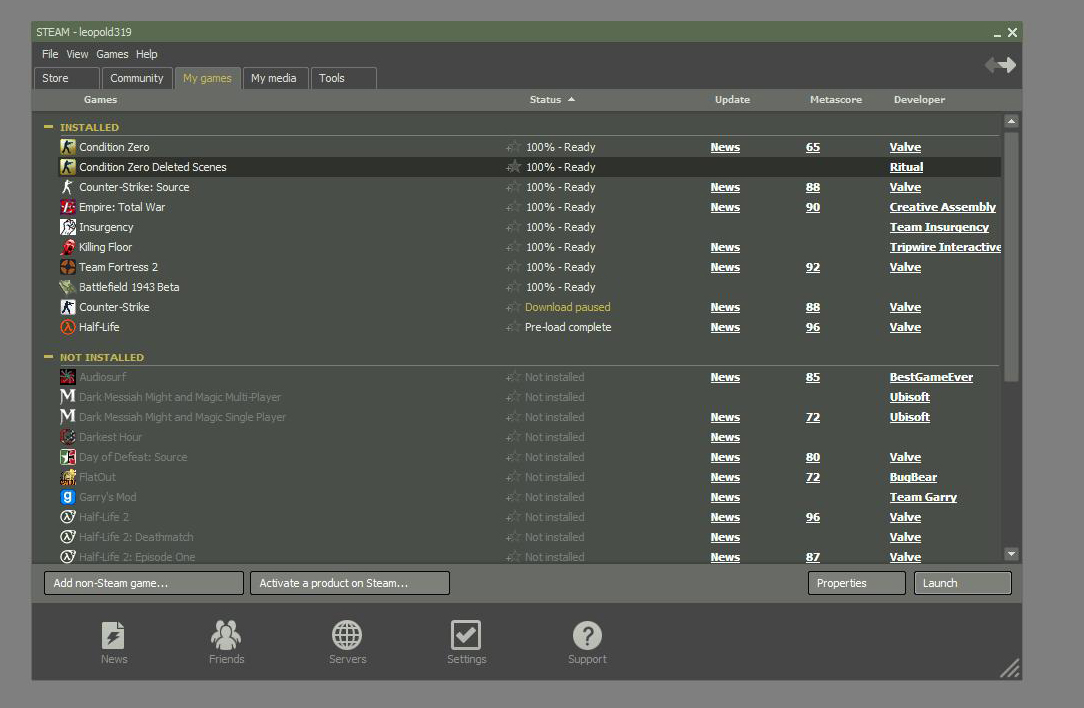Click the Condition Zero Deleted Scenes icon
Viewport: 1084px width, 708px height.
click(x=68, y=167)
